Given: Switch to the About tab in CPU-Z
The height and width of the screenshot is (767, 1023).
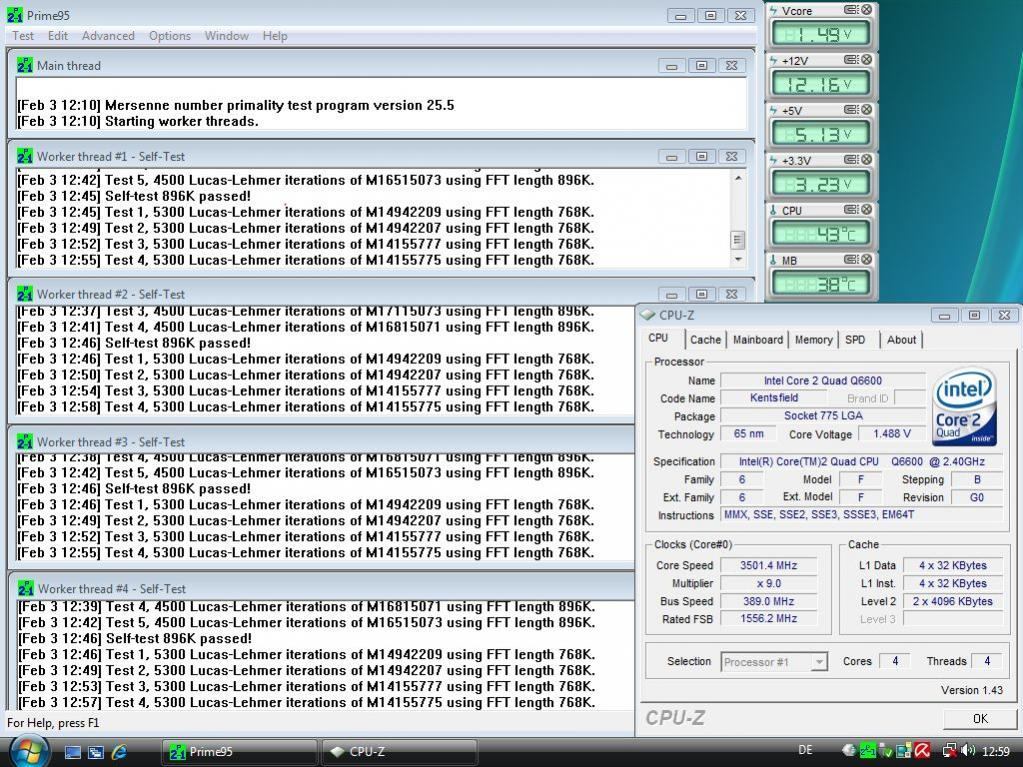Looking at the screenshot, I should pos(901,340).
